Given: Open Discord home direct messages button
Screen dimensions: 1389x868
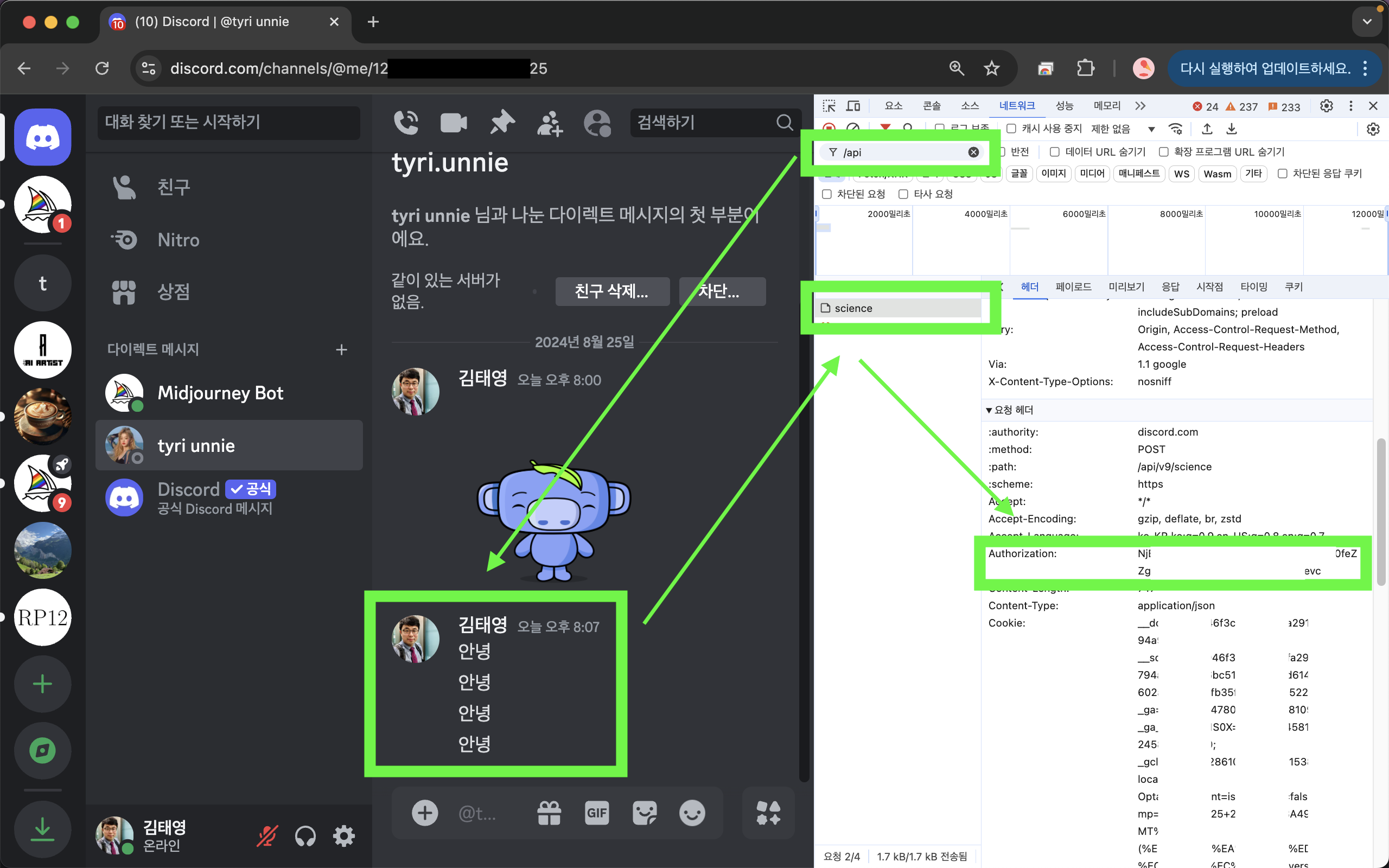Looking at the screenshot, I should coord(42,137).
